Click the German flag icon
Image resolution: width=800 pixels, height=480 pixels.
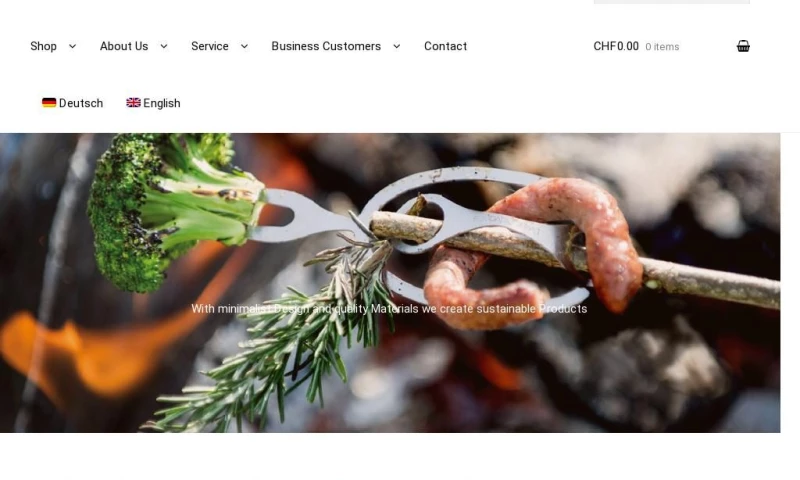point(49,103)
